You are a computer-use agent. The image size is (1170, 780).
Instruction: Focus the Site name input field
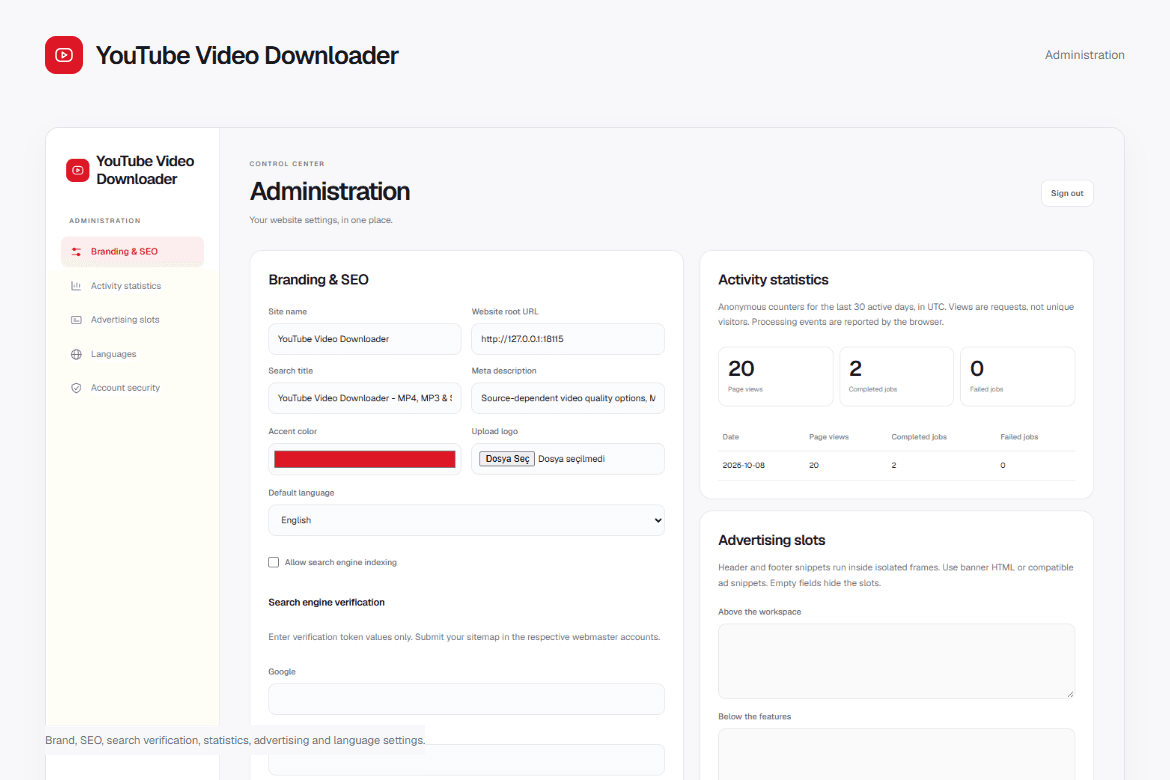click(x=365, y=339)
